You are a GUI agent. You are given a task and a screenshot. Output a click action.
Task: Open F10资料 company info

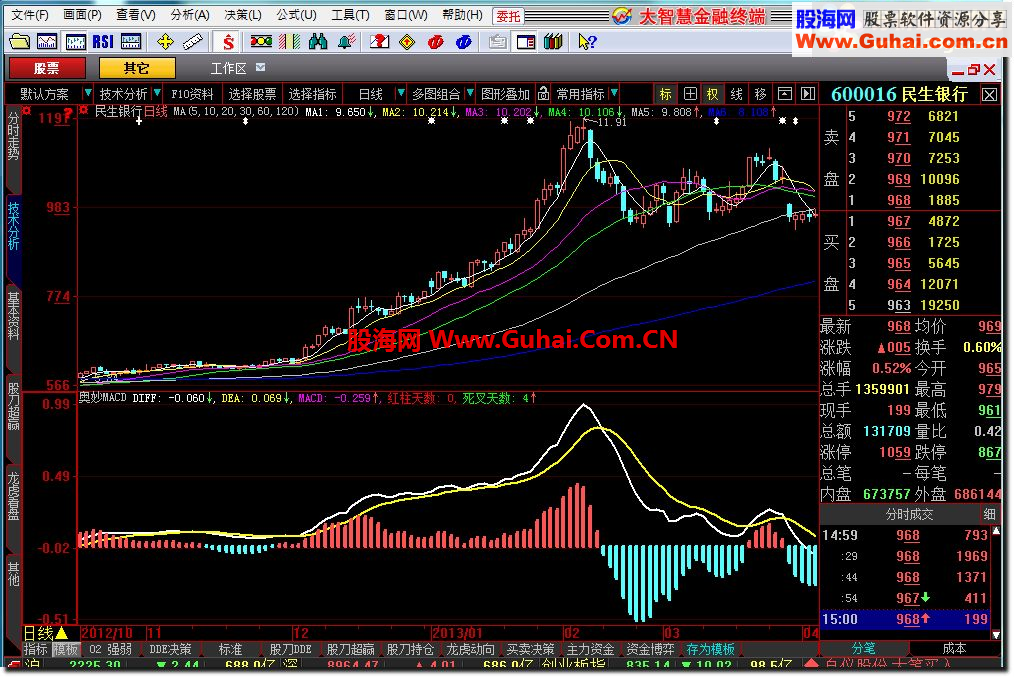point(193,94)
